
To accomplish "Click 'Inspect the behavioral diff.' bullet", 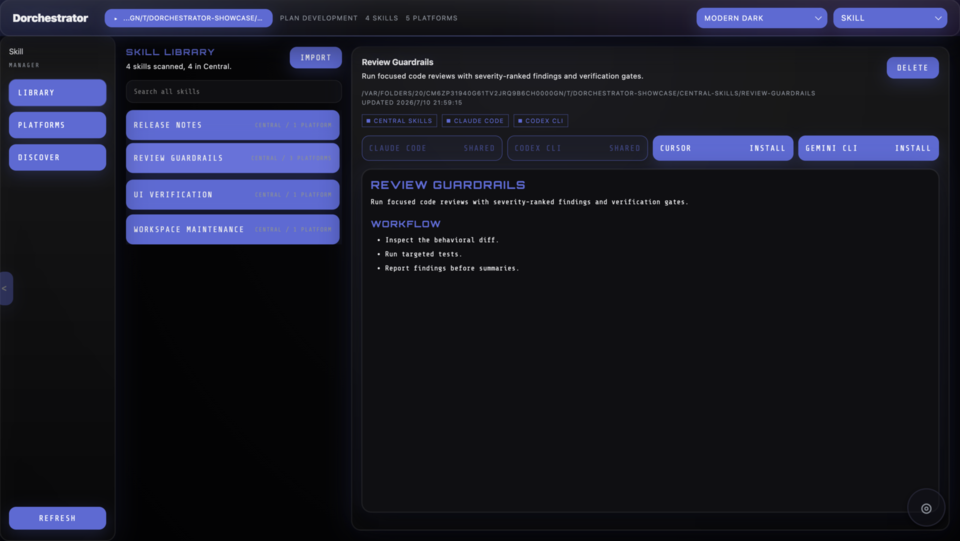I will [x=441, y=240].
